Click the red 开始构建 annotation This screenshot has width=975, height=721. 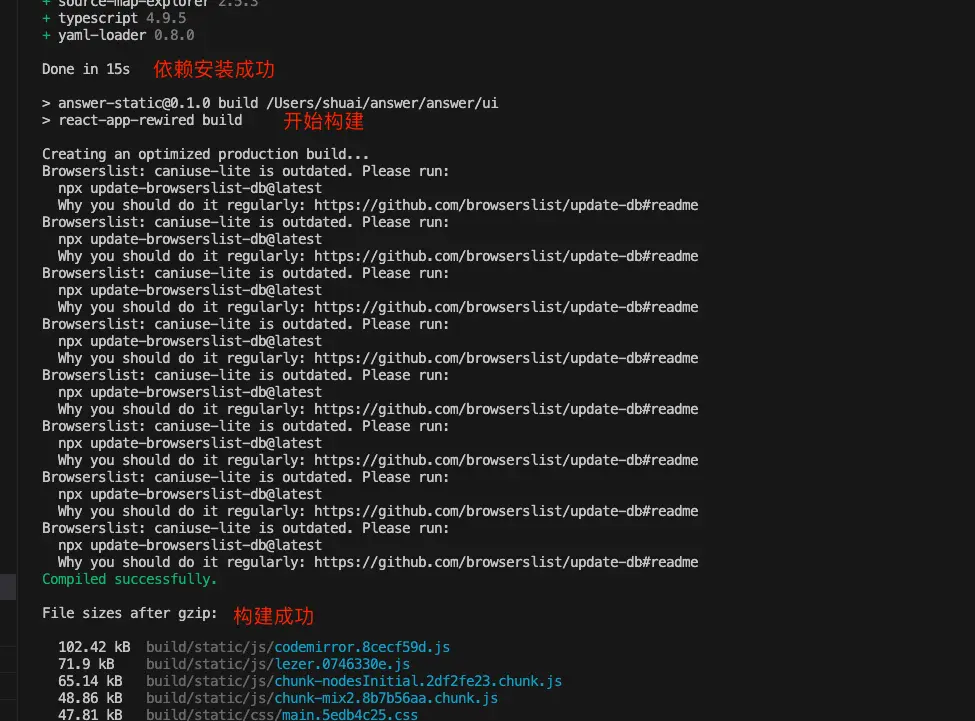click(322, 120)
